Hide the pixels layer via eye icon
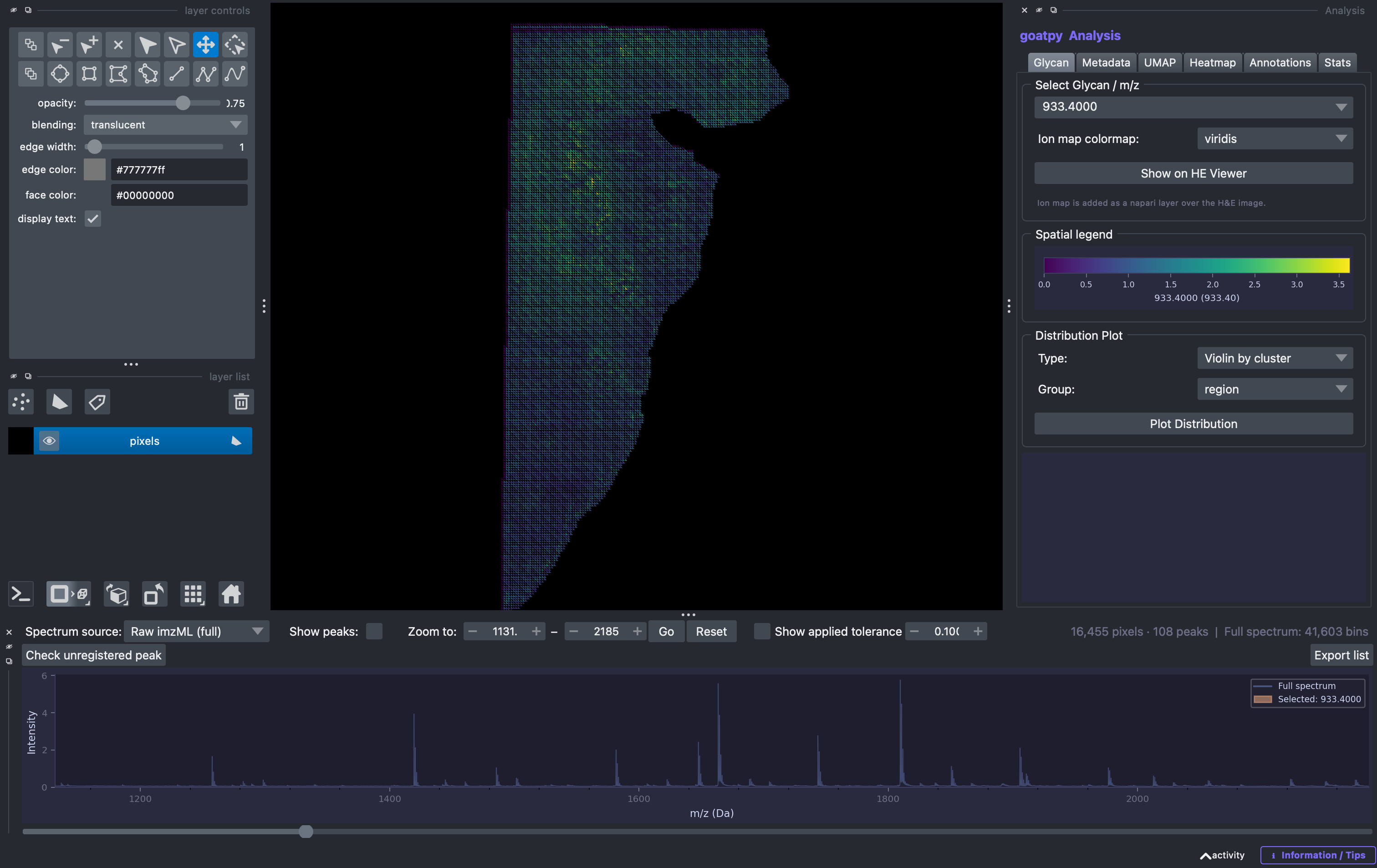 pos(49,441)
